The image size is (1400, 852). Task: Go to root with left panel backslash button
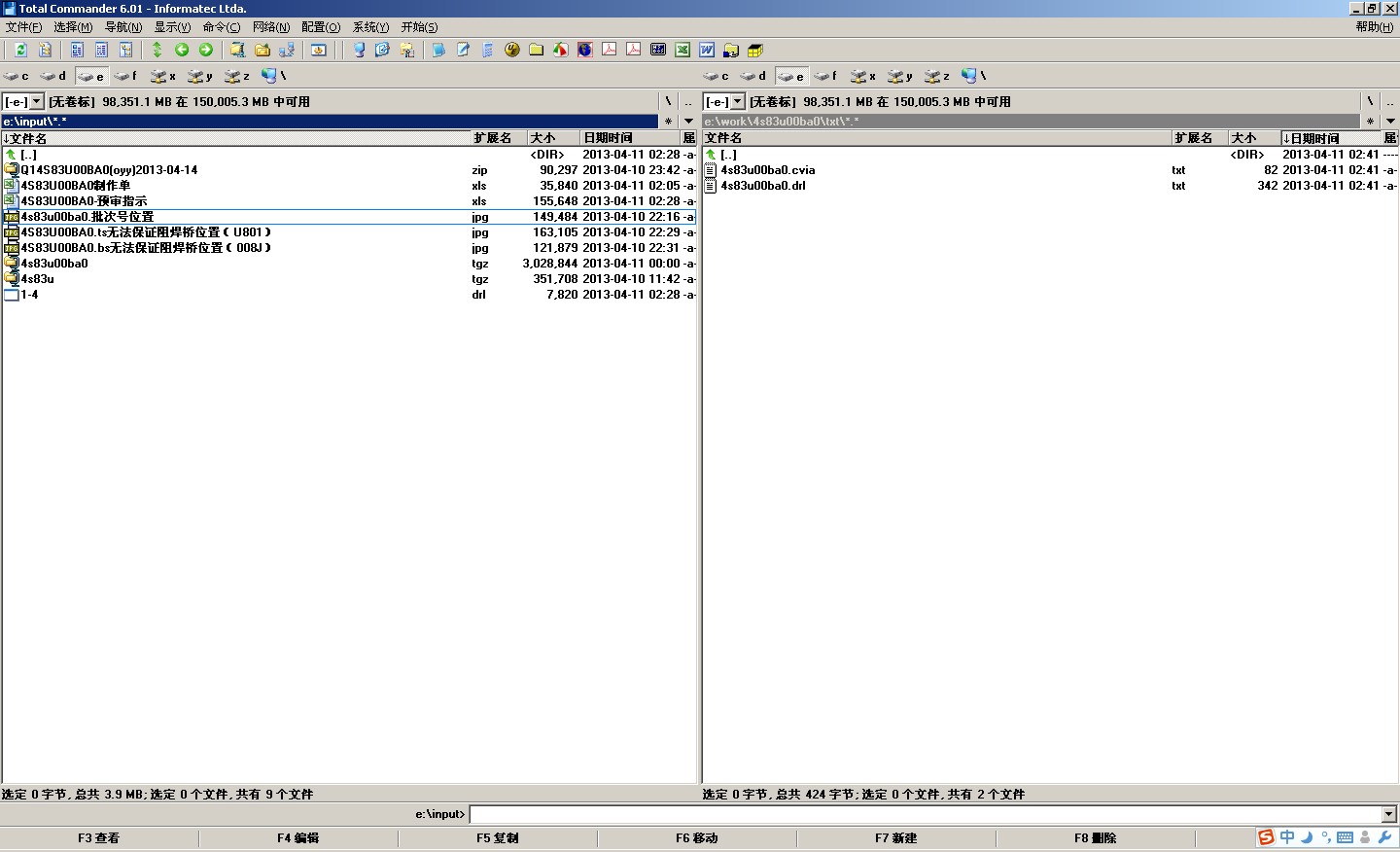[668, 101]
